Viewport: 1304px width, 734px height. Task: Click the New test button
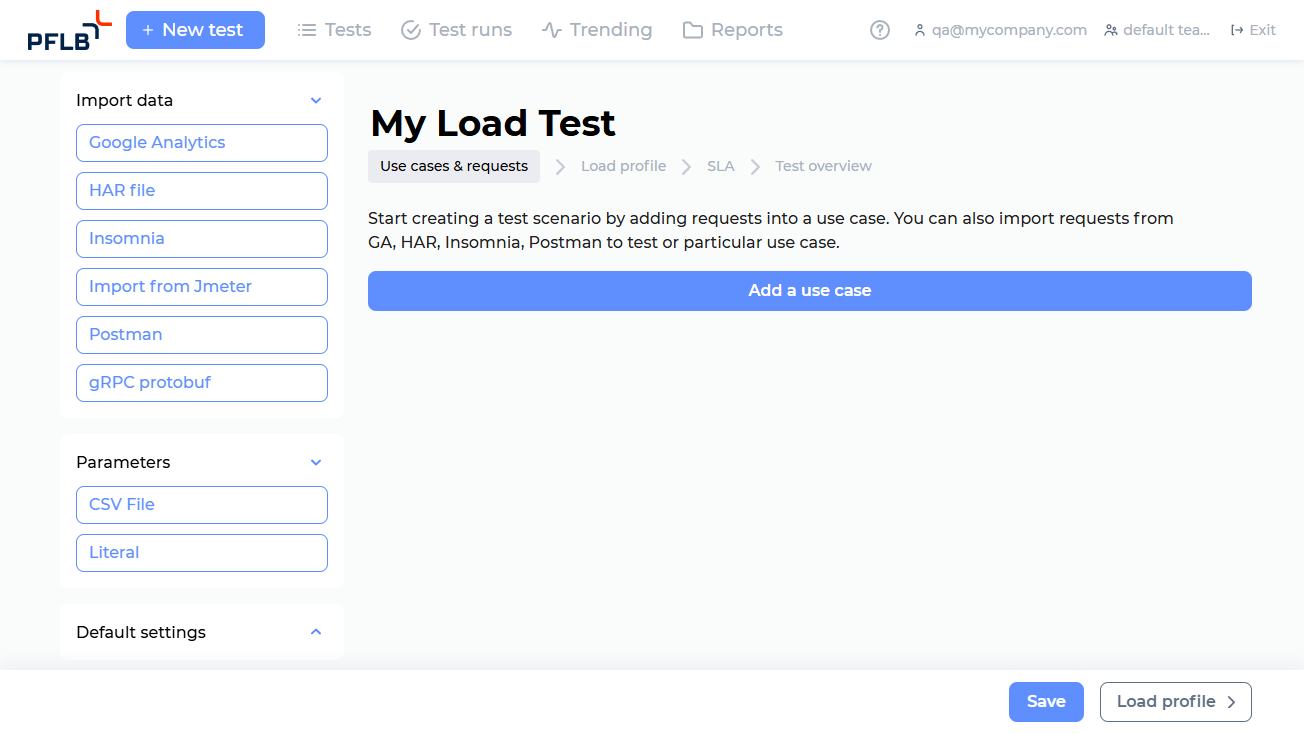[x=195, y=30]
